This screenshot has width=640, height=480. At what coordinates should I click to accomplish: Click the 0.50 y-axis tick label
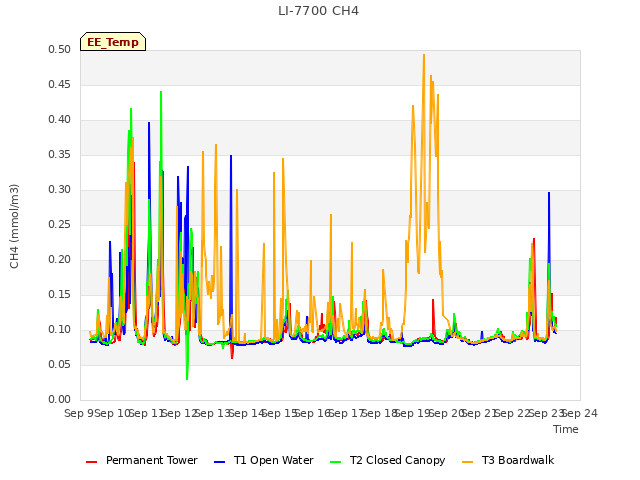[60, 49]
